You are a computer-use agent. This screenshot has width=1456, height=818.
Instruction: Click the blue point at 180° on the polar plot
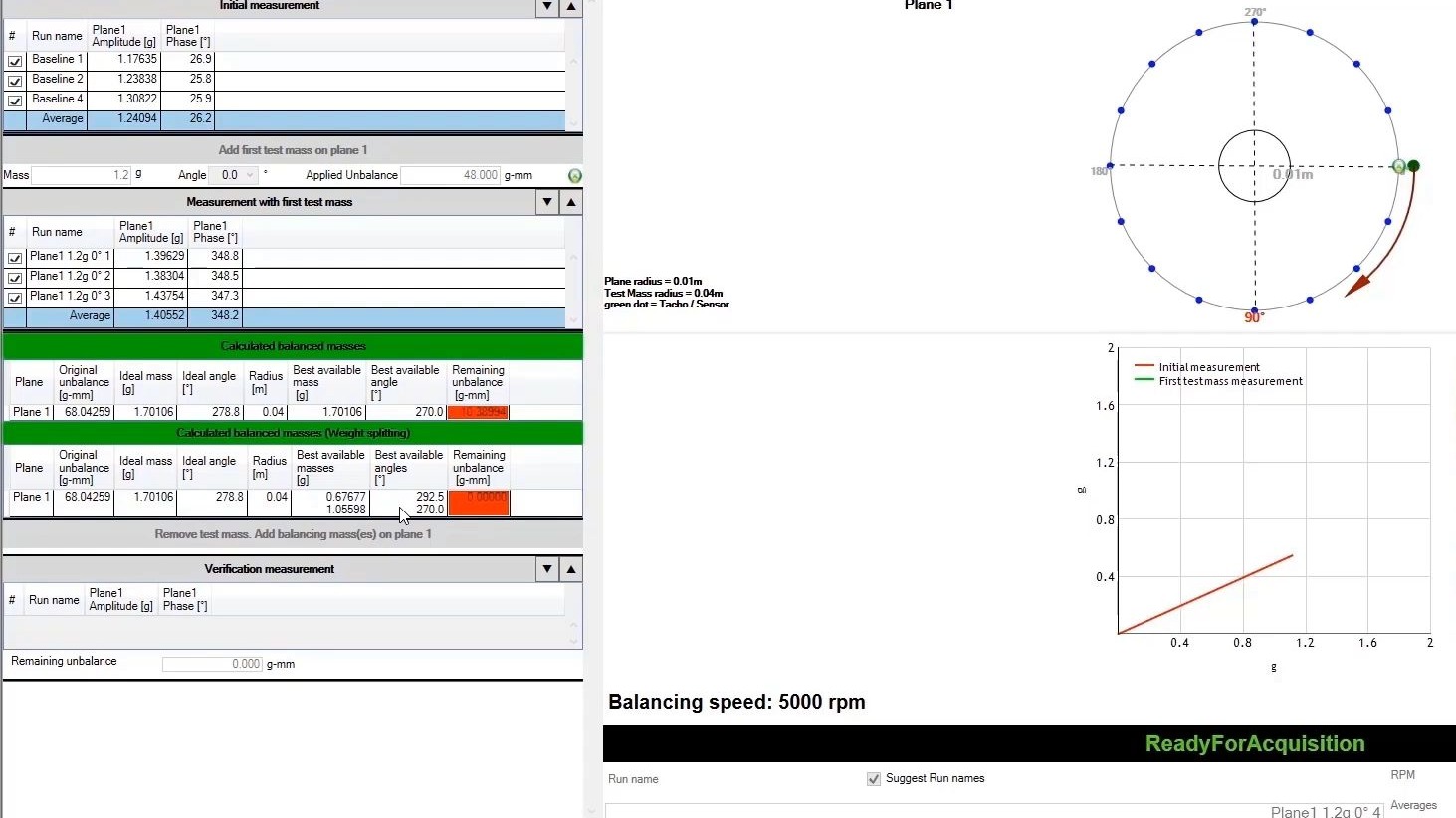[1110, 166]
